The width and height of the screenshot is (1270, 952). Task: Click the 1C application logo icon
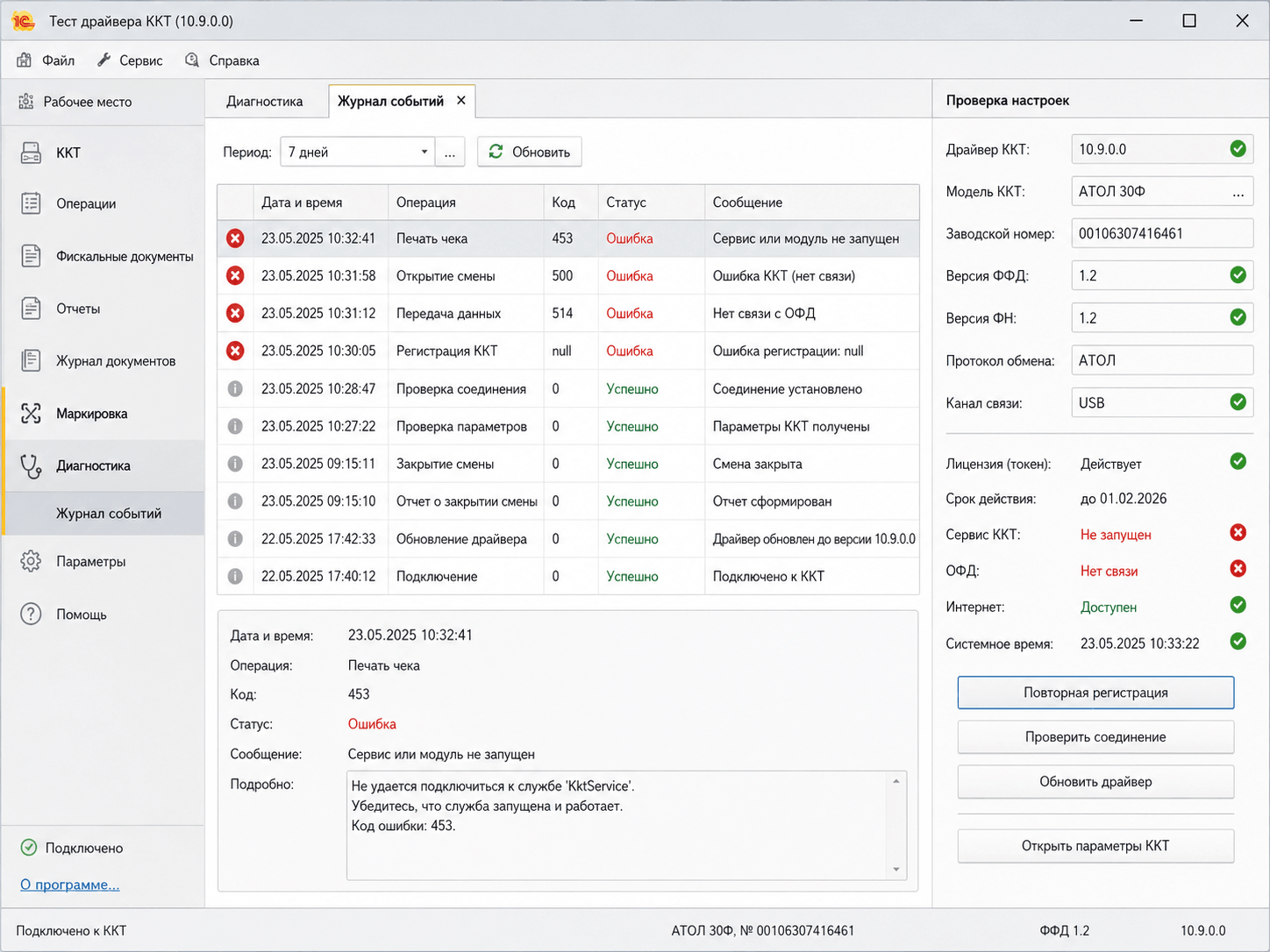(x=23, y=21)
